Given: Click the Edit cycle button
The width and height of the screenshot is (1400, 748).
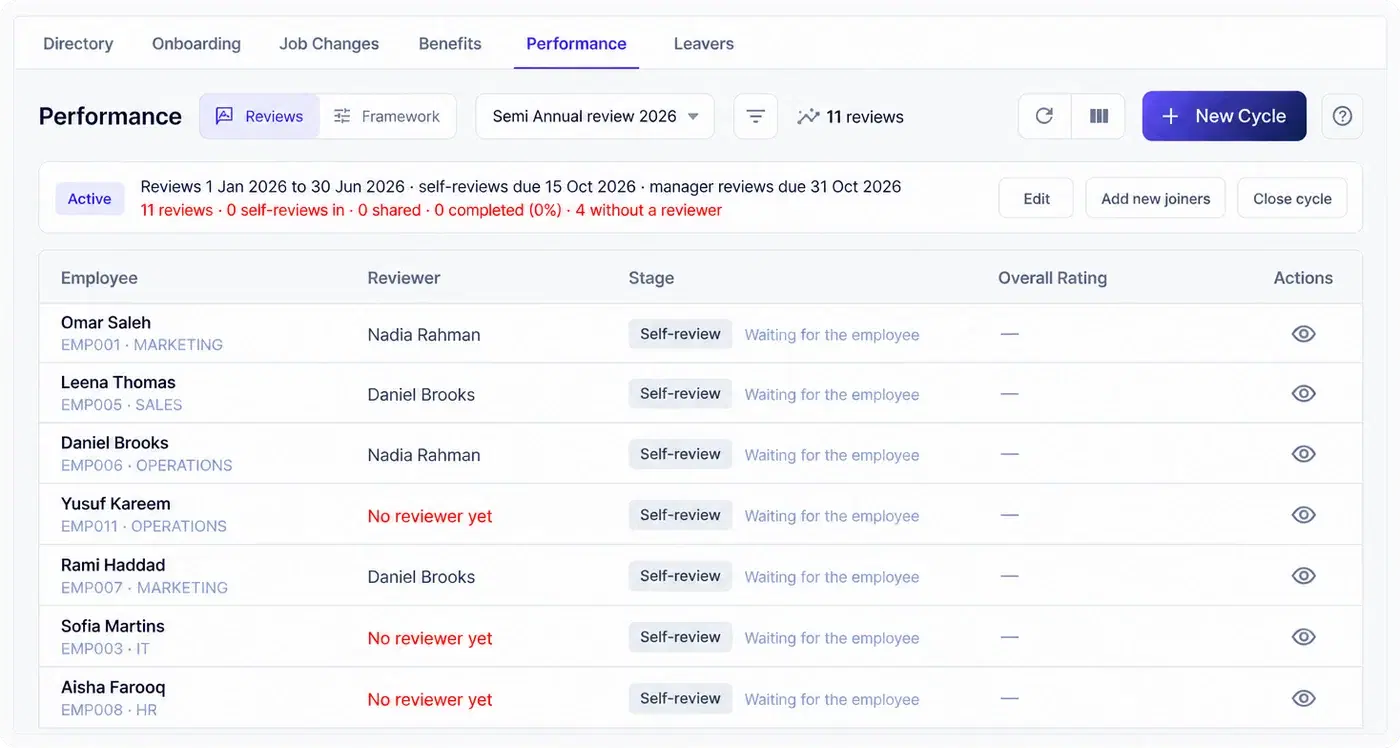Looking at the screenshot, I should [x=1036, y=198].
